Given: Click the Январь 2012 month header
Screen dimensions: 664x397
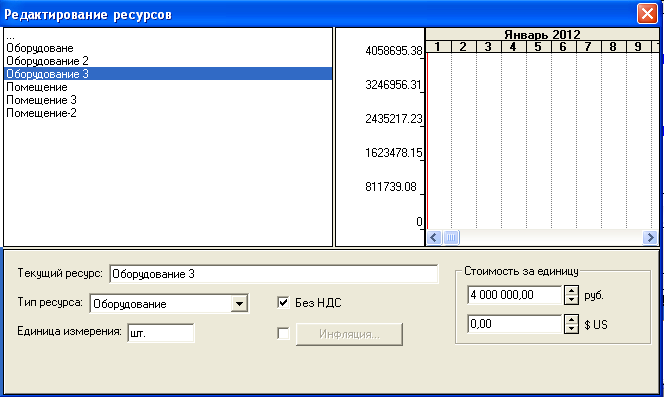Looking at the screenshot, I should pyautogui.click(x=542, y=34).
